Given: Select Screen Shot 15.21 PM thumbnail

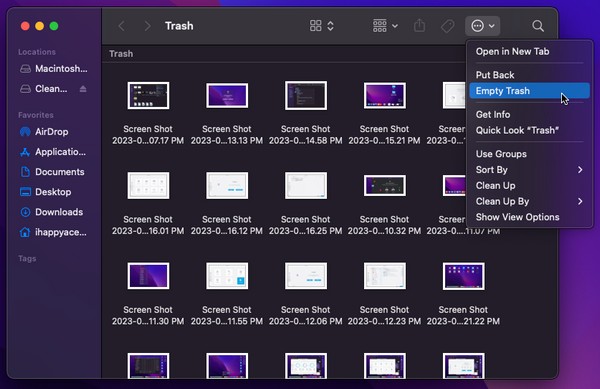Looking at the screenshot, I should pos(385,95).
